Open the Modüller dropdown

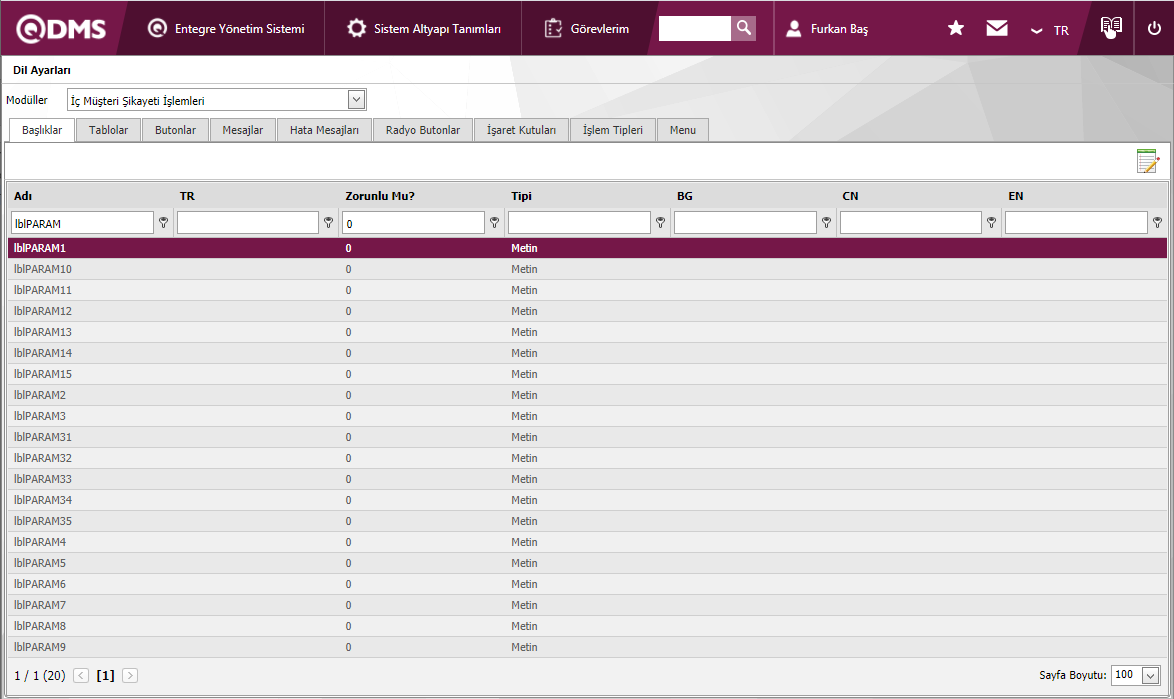[356, 99]
